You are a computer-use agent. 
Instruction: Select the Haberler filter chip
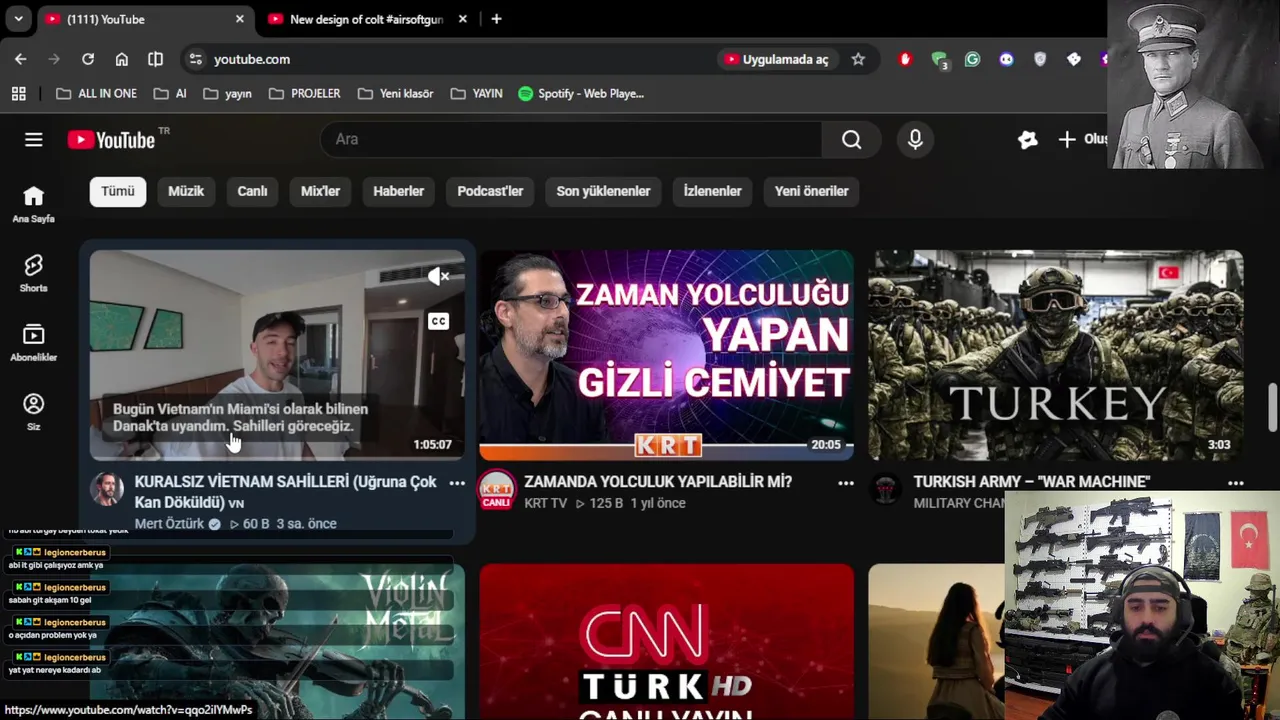tap(398, 191)
